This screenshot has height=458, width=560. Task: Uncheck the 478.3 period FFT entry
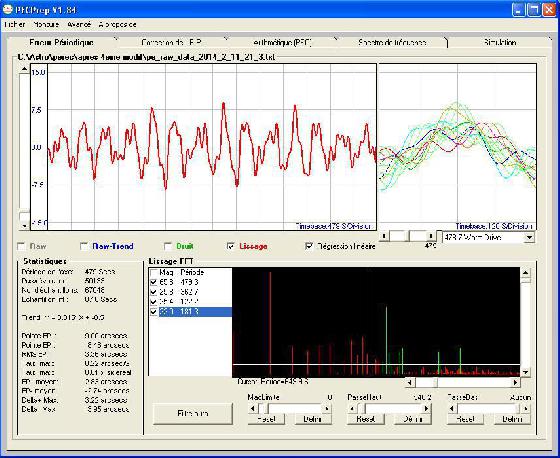pos(154,282)
